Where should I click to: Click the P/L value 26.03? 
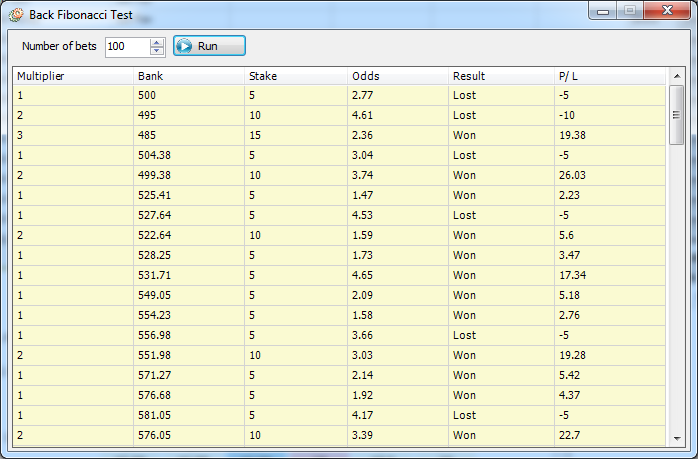coord(572,175)
